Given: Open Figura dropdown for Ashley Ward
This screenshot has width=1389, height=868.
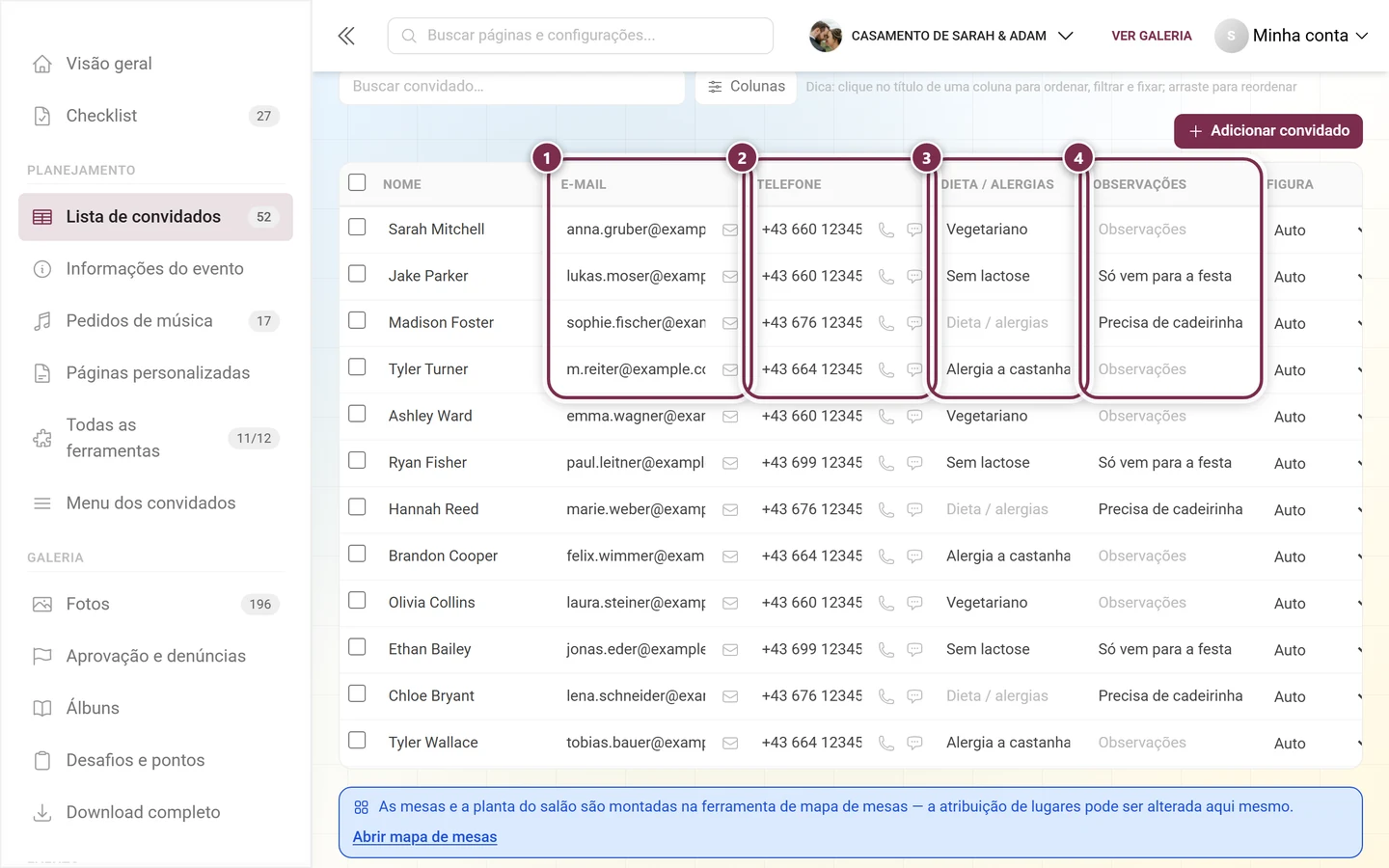Looking at the screenshot, I should coord(1317,417).
